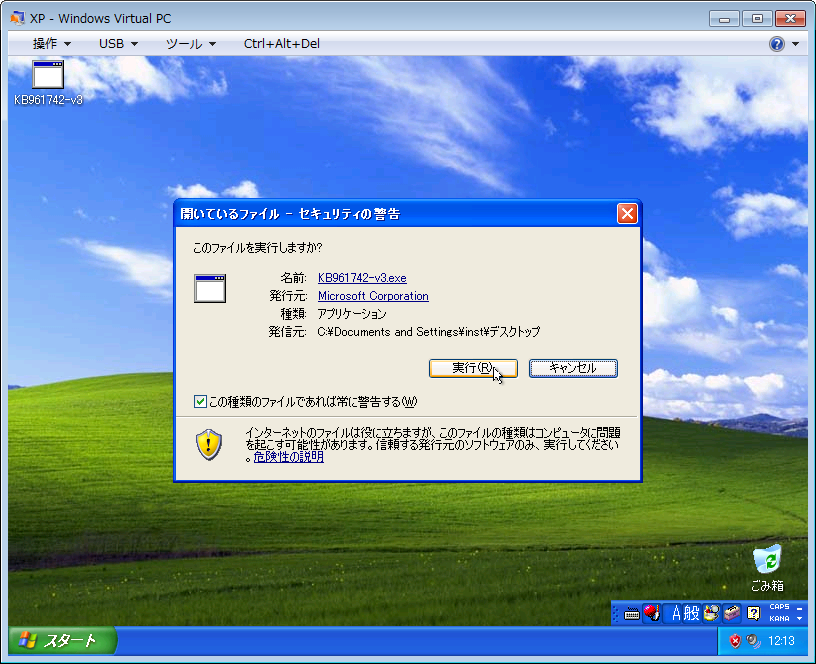This screenshot has width=816, height=664.
Task: Open the IME tools toolbox icon
Action: point(732,613)
